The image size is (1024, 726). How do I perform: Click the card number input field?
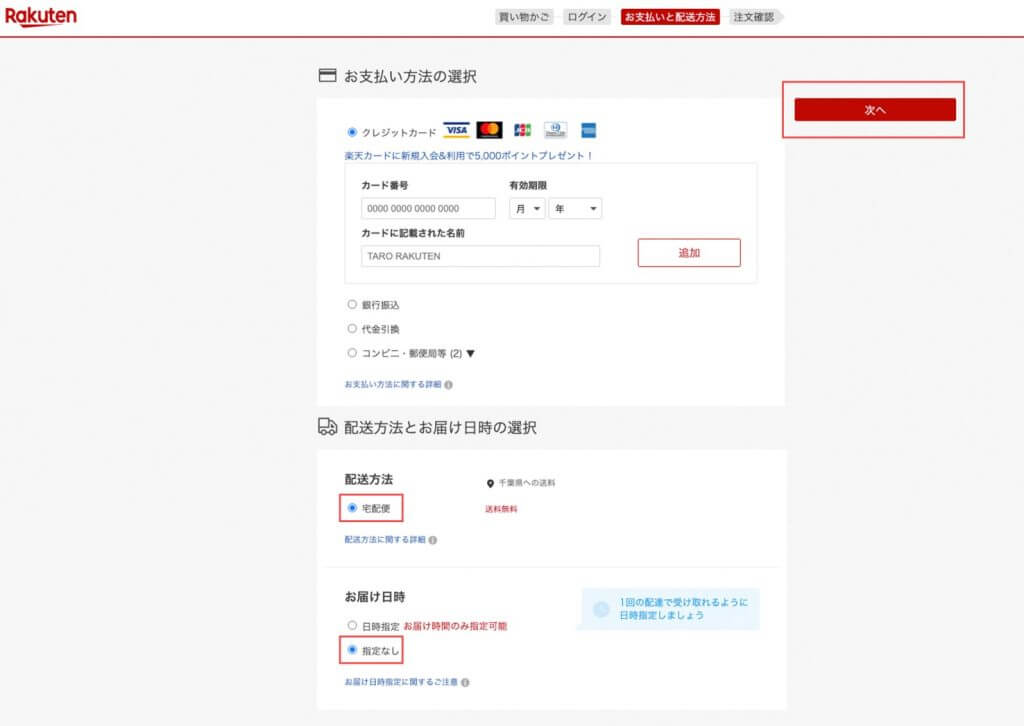click(428, 208)
